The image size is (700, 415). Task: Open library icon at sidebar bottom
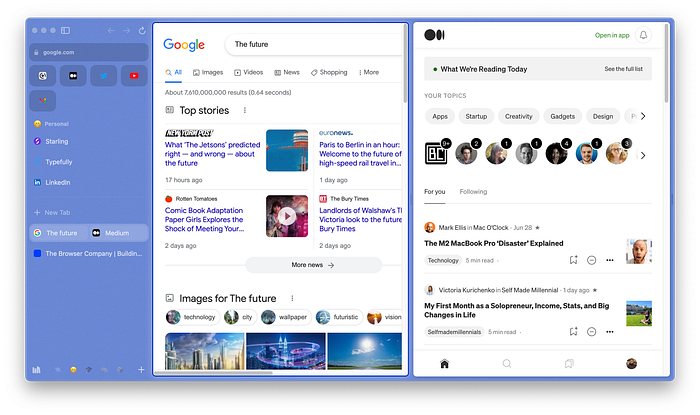coord(37,370)
